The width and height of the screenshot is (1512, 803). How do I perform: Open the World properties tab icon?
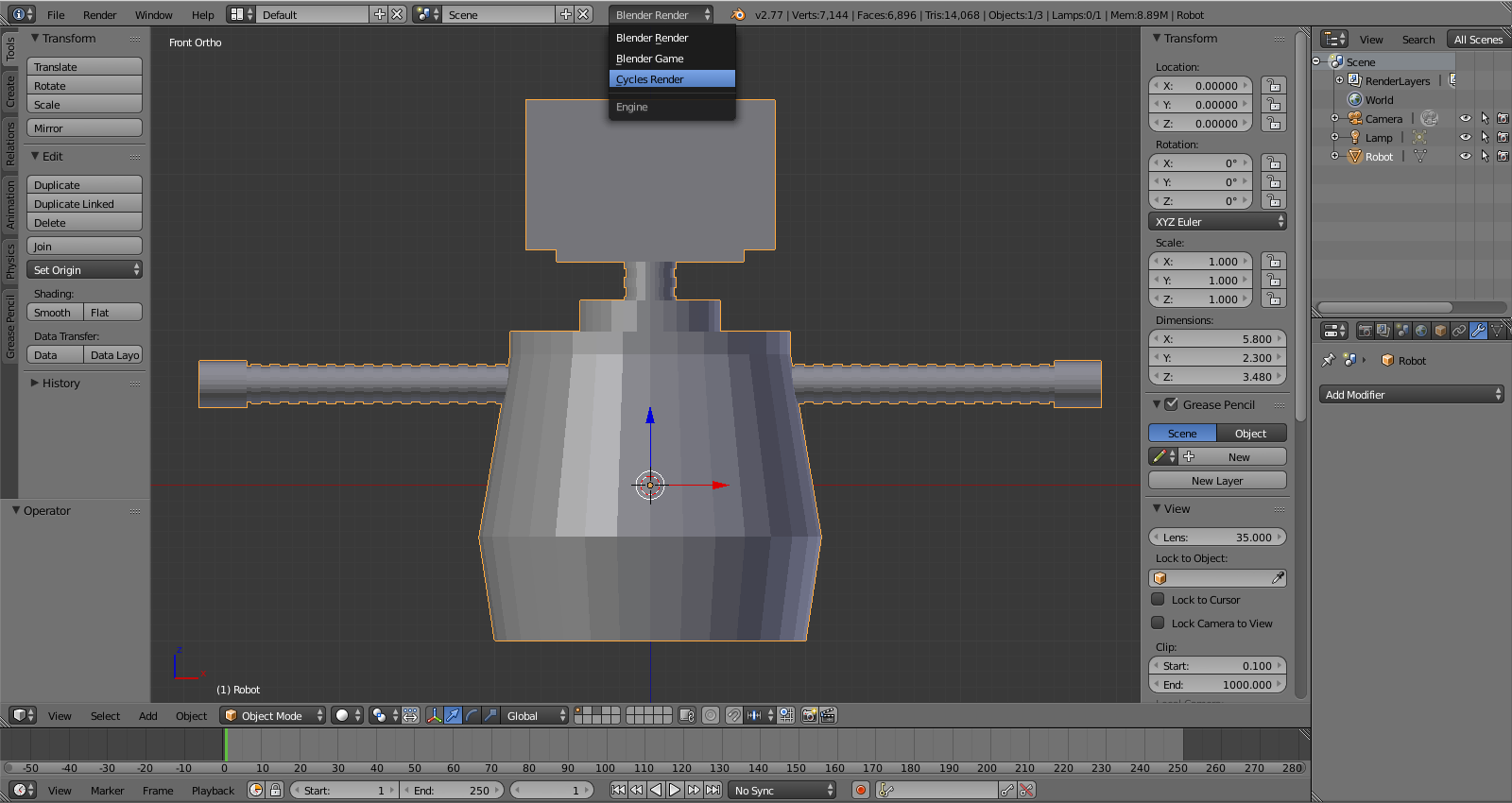coord(1421,331)
